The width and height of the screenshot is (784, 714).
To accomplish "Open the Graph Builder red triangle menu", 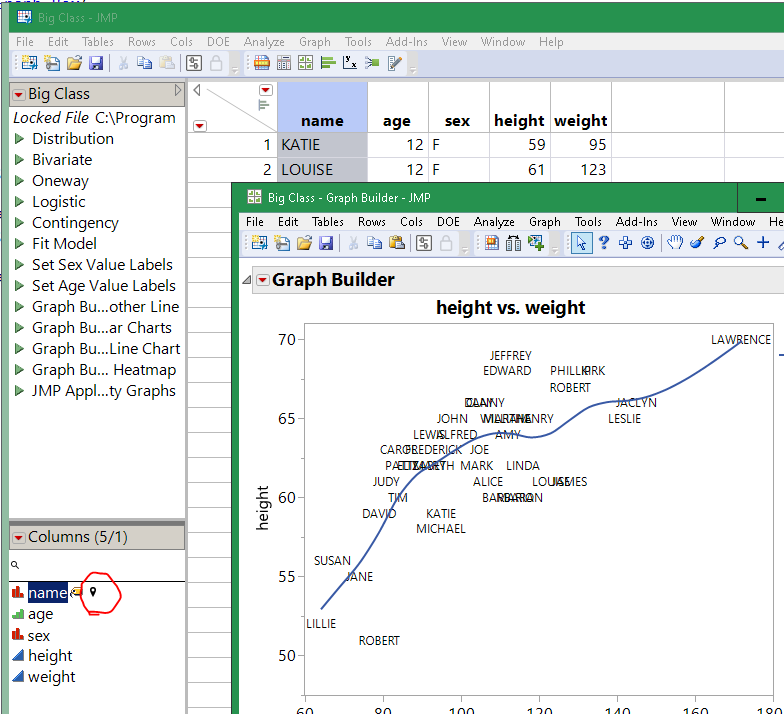I will point(262,281).
